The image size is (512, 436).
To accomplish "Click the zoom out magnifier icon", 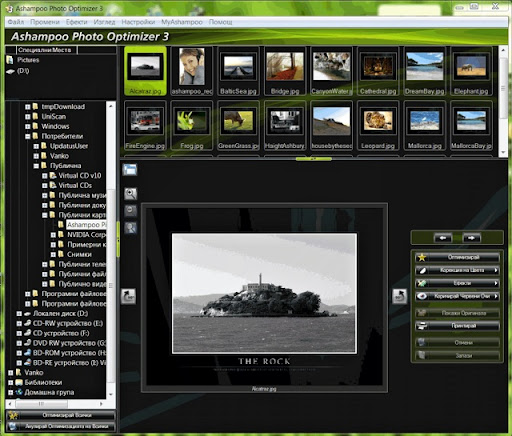I will click(x=130, y=210).
